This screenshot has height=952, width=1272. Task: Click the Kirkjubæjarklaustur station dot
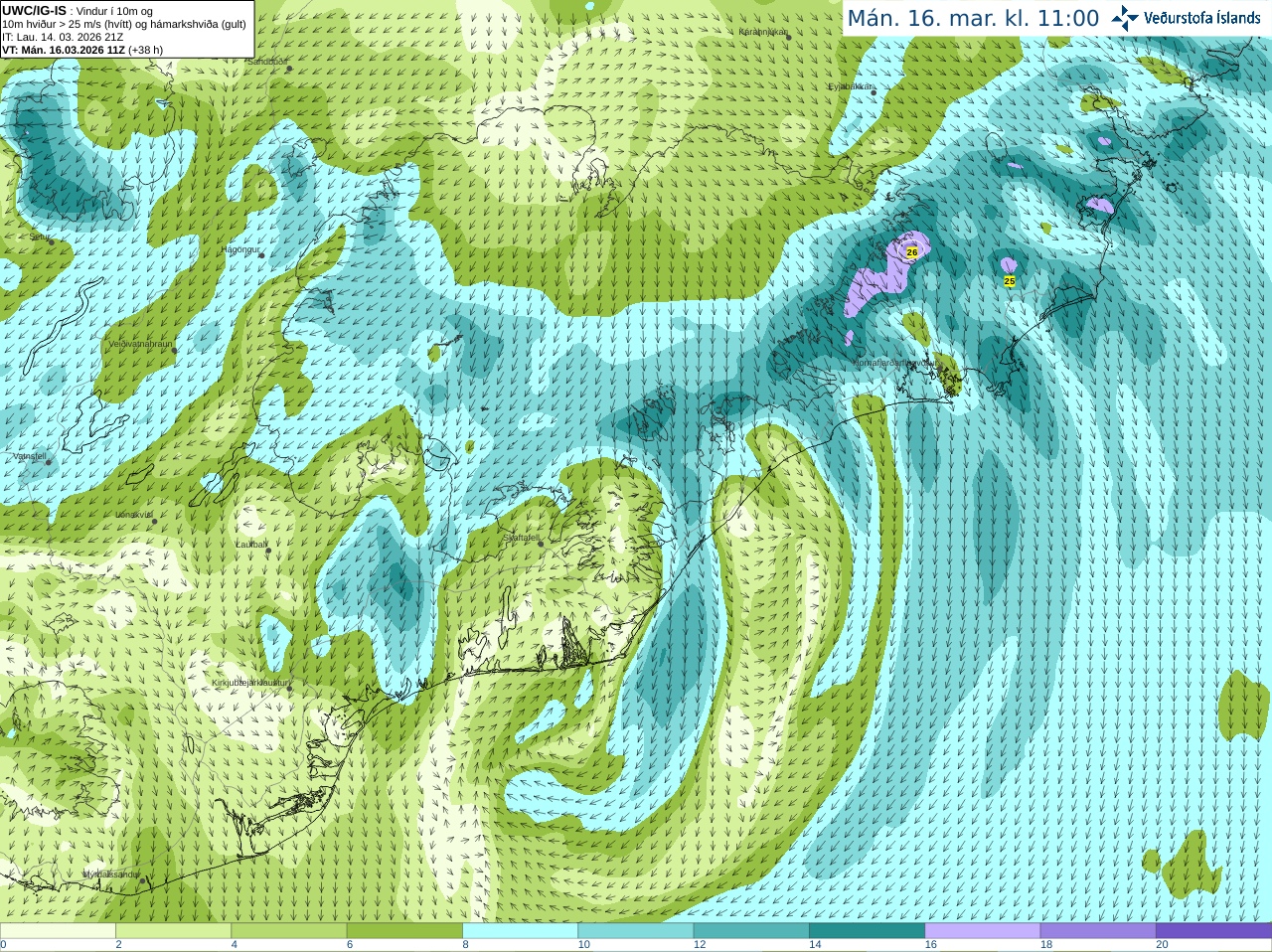[x=289, y=688]
